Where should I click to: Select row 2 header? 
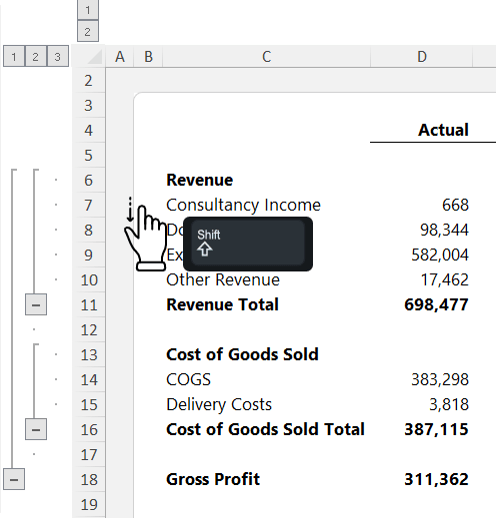point(89,81)
